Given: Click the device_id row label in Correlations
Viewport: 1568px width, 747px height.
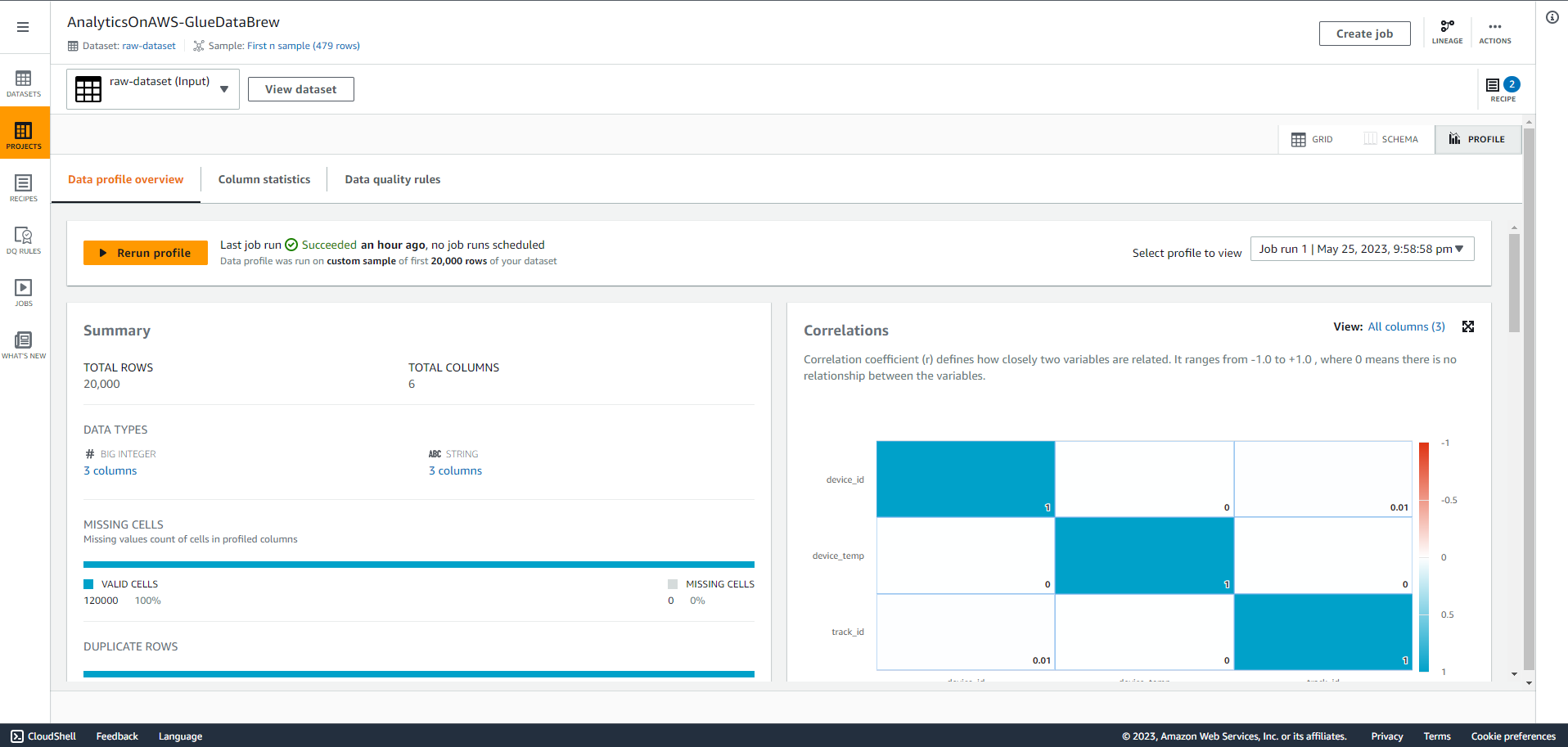Looking at the screenshot, I should pyautogui.click(x=845, y=479).
